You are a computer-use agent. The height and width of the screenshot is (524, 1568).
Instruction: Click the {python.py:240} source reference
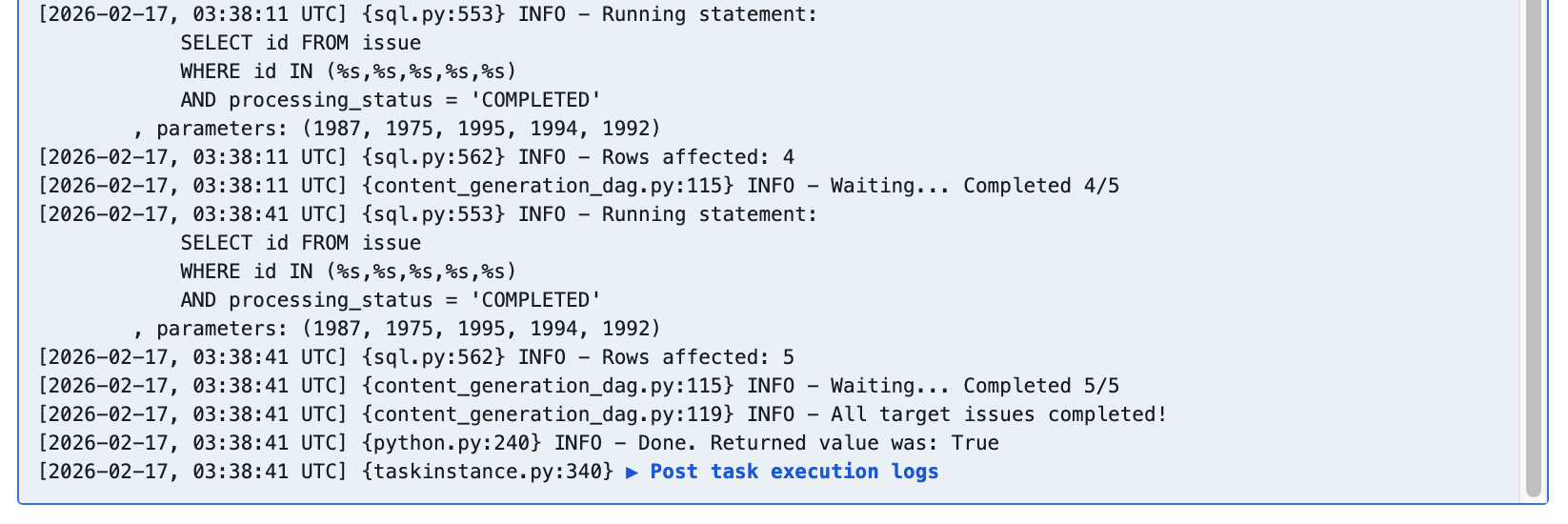[452, 444]
